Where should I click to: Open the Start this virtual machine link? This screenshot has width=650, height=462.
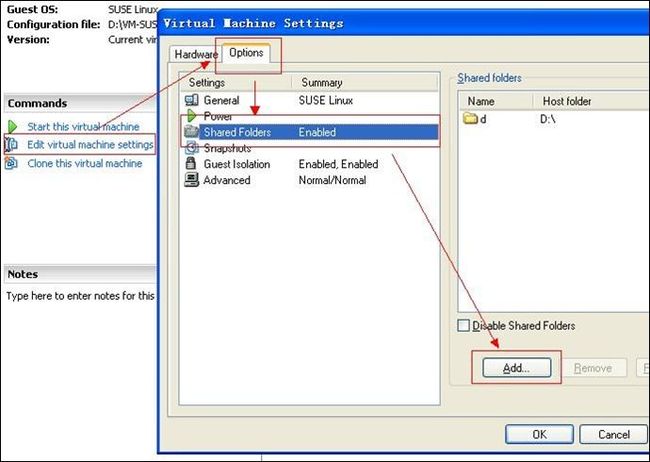pos(83,126)
